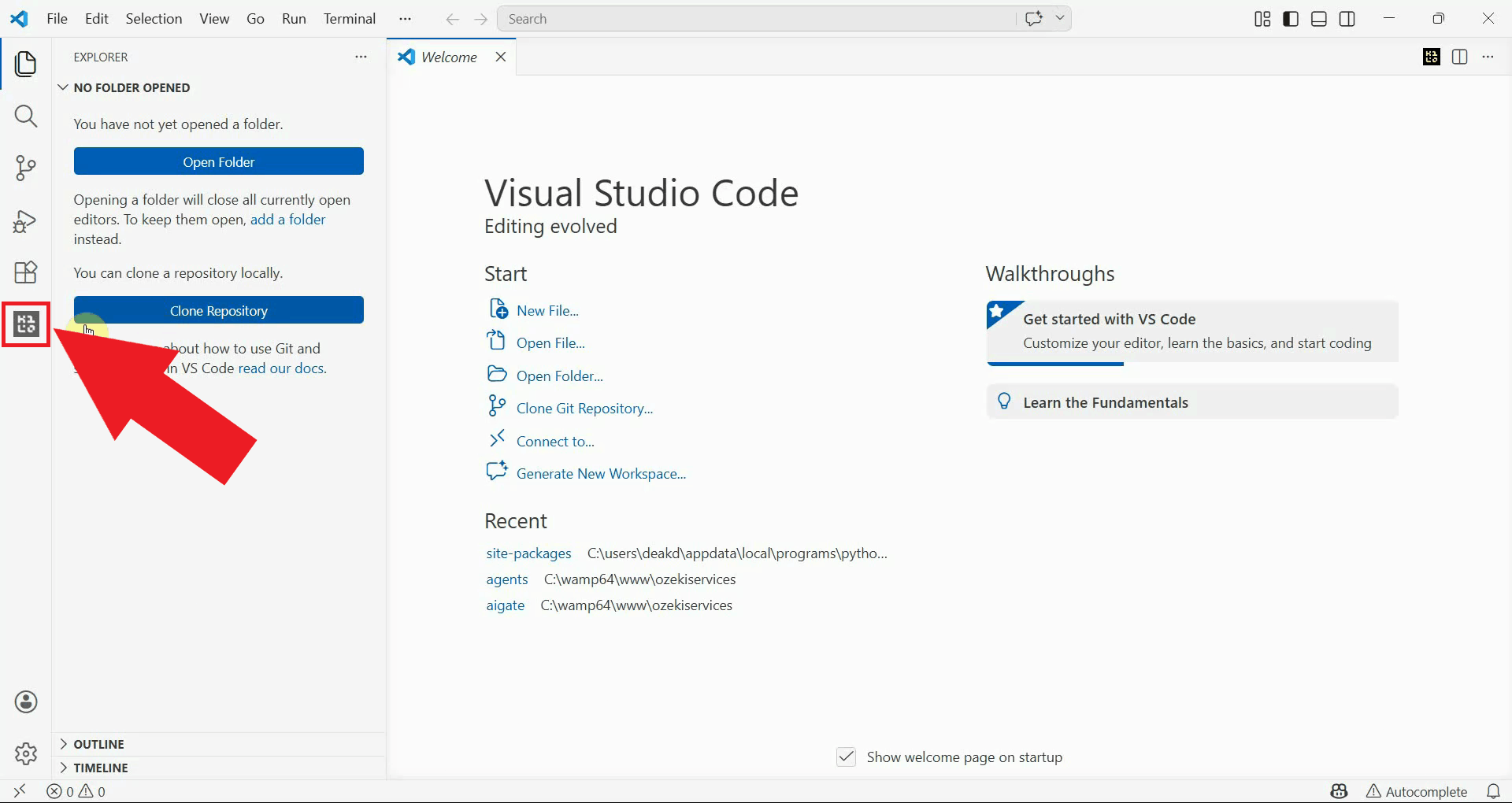
Task: Go forward using the navigation arrow
Action: tap(481, 19)
